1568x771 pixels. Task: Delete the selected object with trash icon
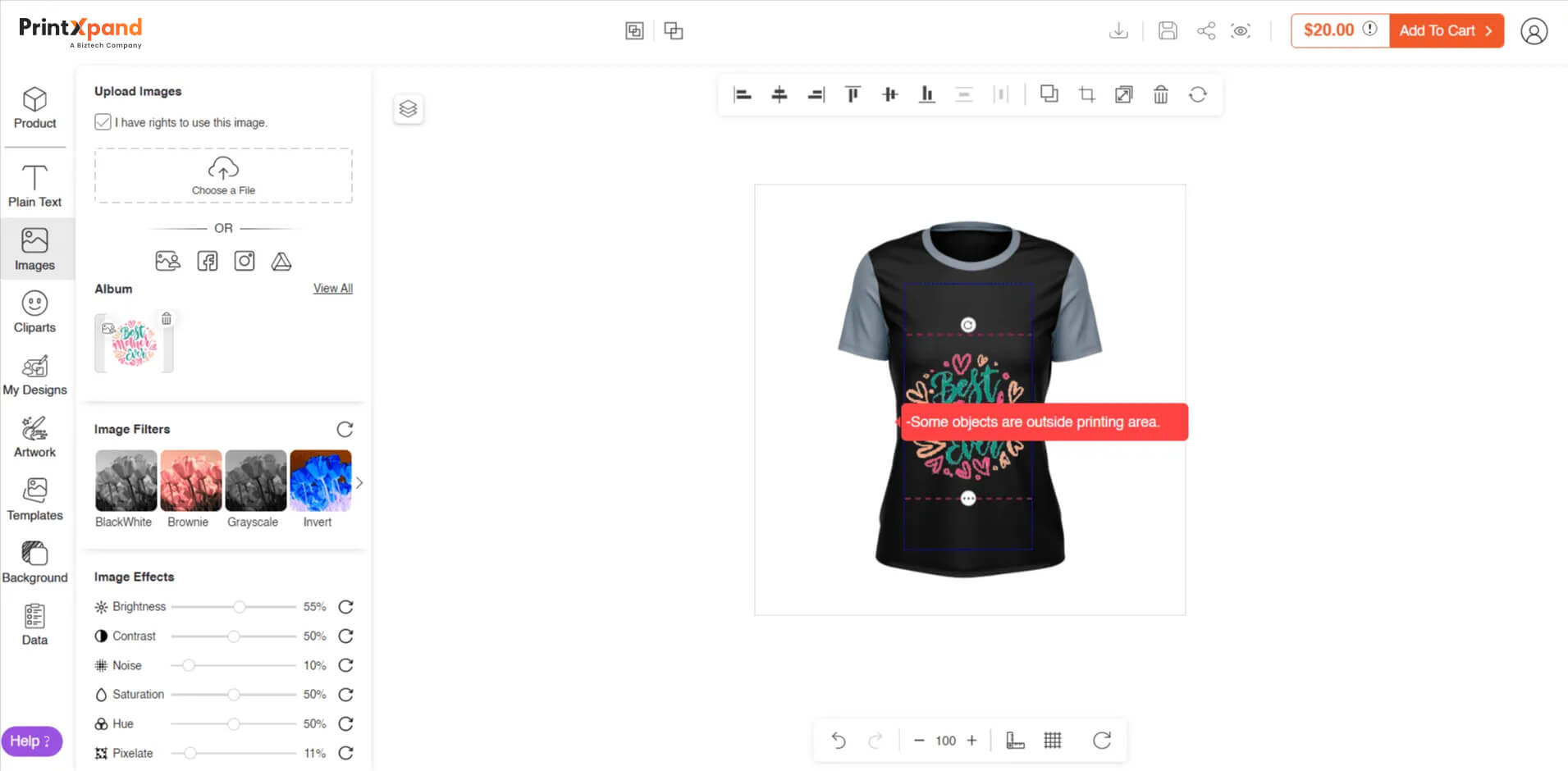point(1160,94)
